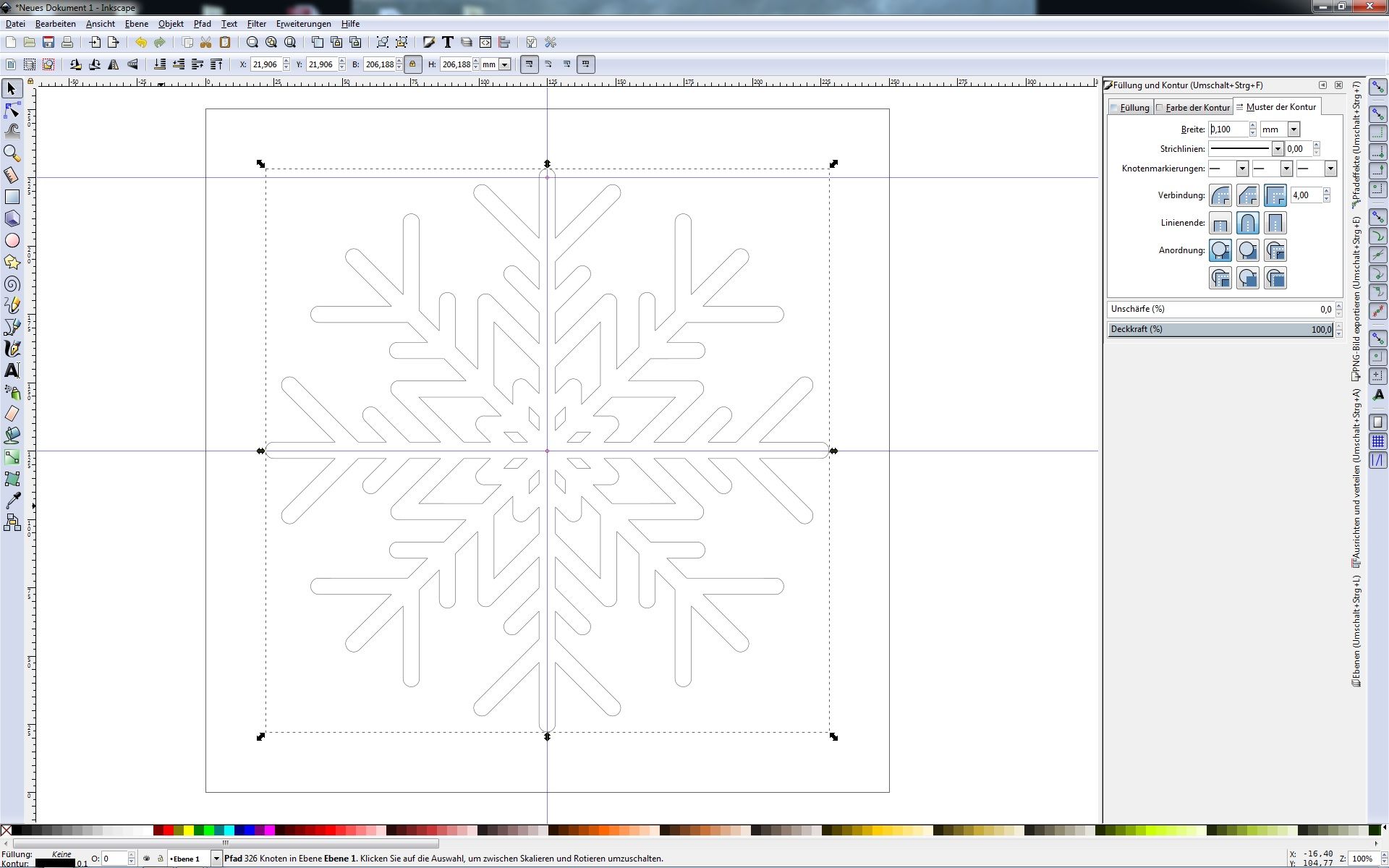Click the Breite stroke width input field
Image resolution: width=1389 pixels, height=868 pixels.
1228,129
